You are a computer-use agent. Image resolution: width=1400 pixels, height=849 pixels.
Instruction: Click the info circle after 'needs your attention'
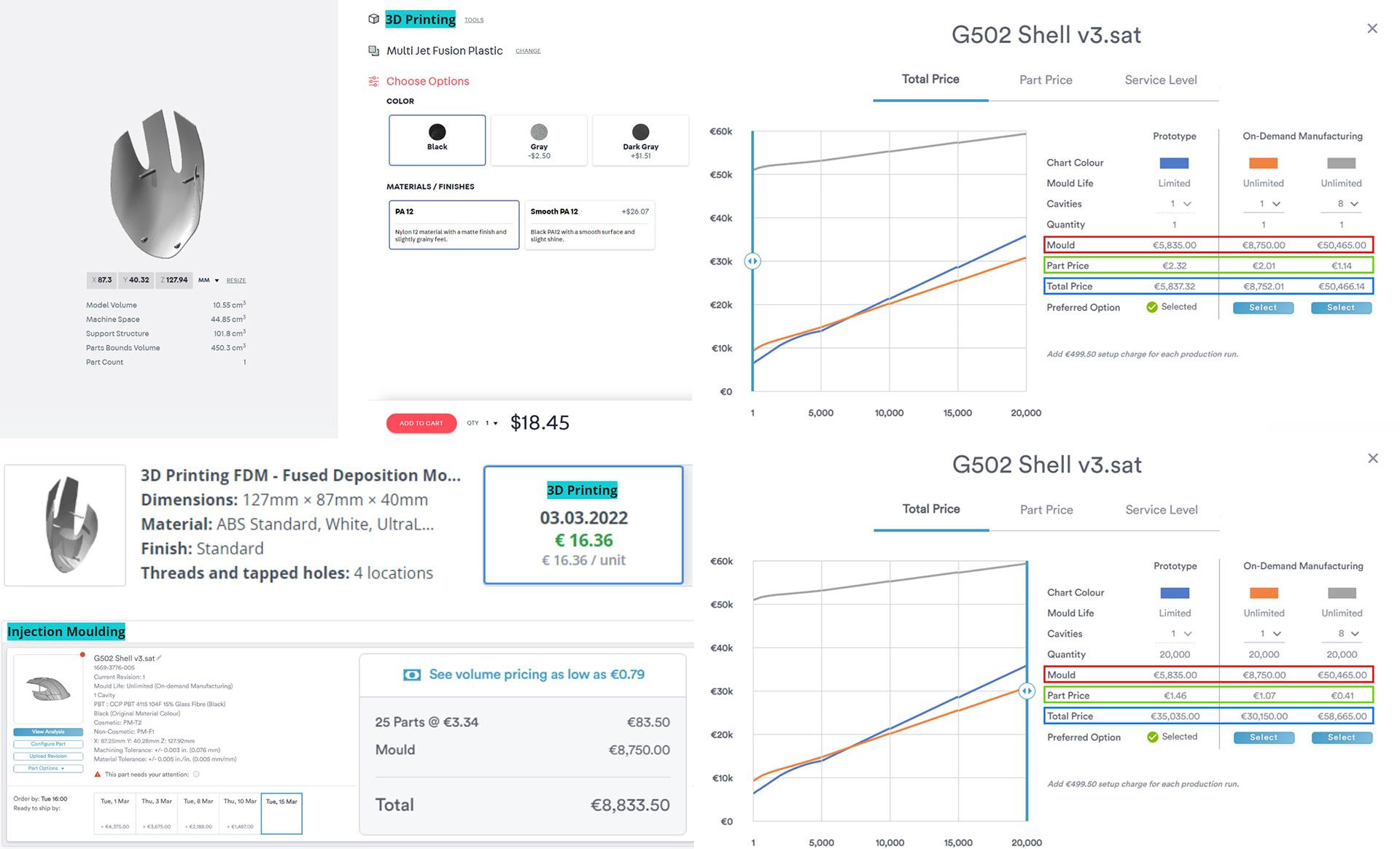click(196, 775)
